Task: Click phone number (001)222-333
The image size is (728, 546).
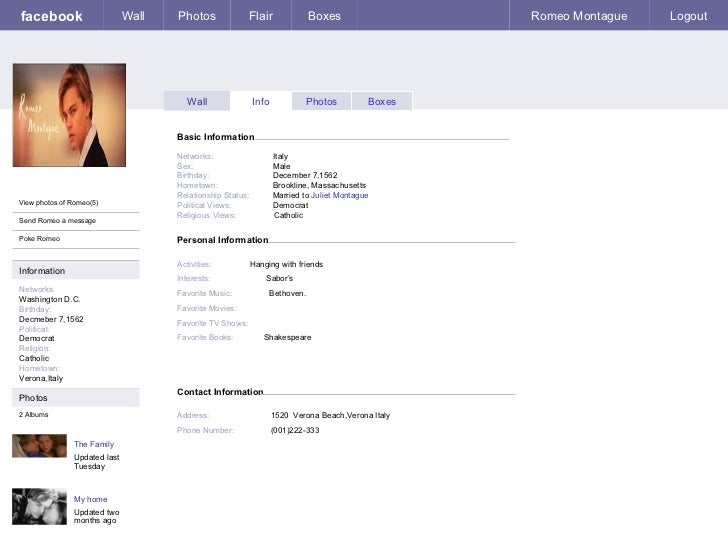Action: (x=295, y=430)
